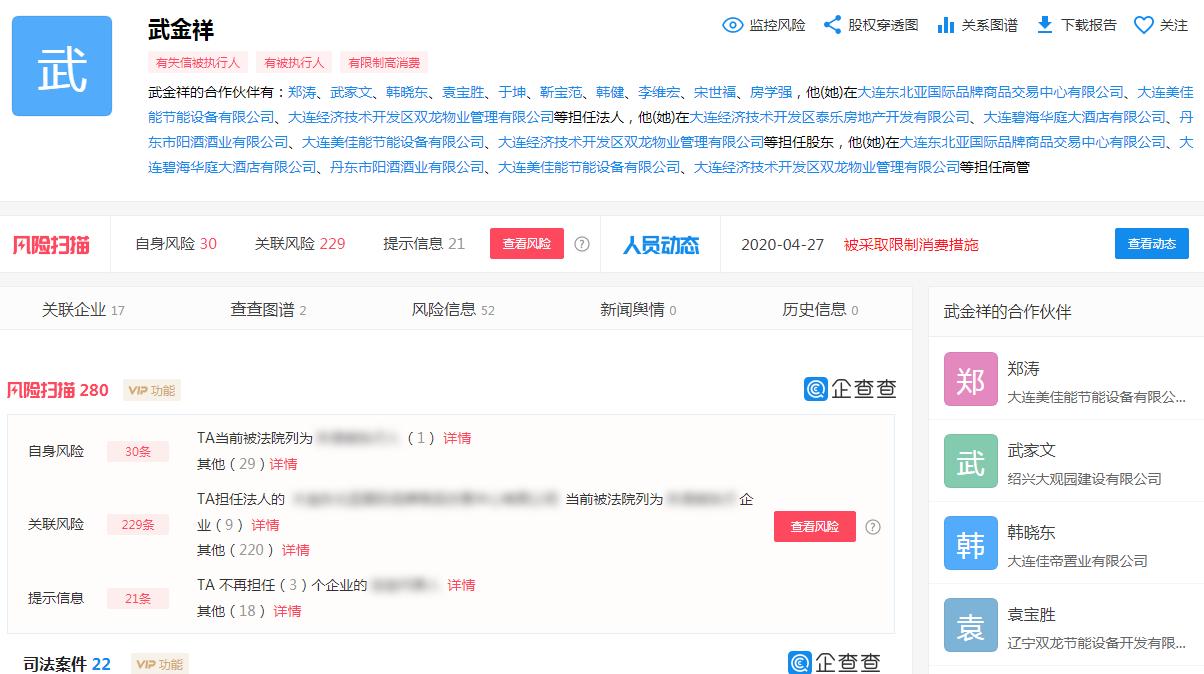Switch to the 风险信息 tab
The height and width of the screenshot is (674, 1204).
pyautogui.click(x=443, y=310)
